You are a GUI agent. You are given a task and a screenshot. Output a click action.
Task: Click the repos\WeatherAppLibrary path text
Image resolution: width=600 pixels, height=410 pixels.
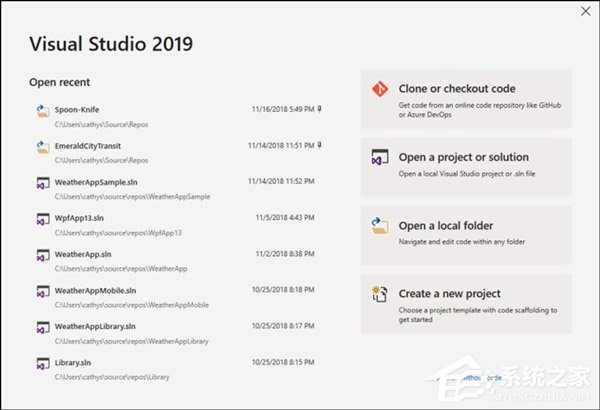pos(132,341)
